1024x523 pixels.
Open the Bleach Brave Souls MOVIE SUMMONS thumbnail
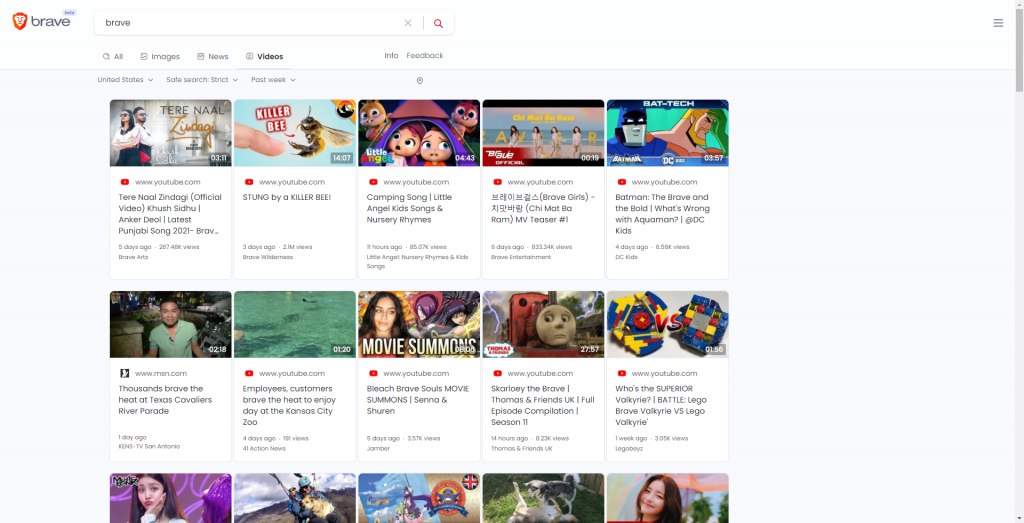pyautogui.click(x=419, y=324)
